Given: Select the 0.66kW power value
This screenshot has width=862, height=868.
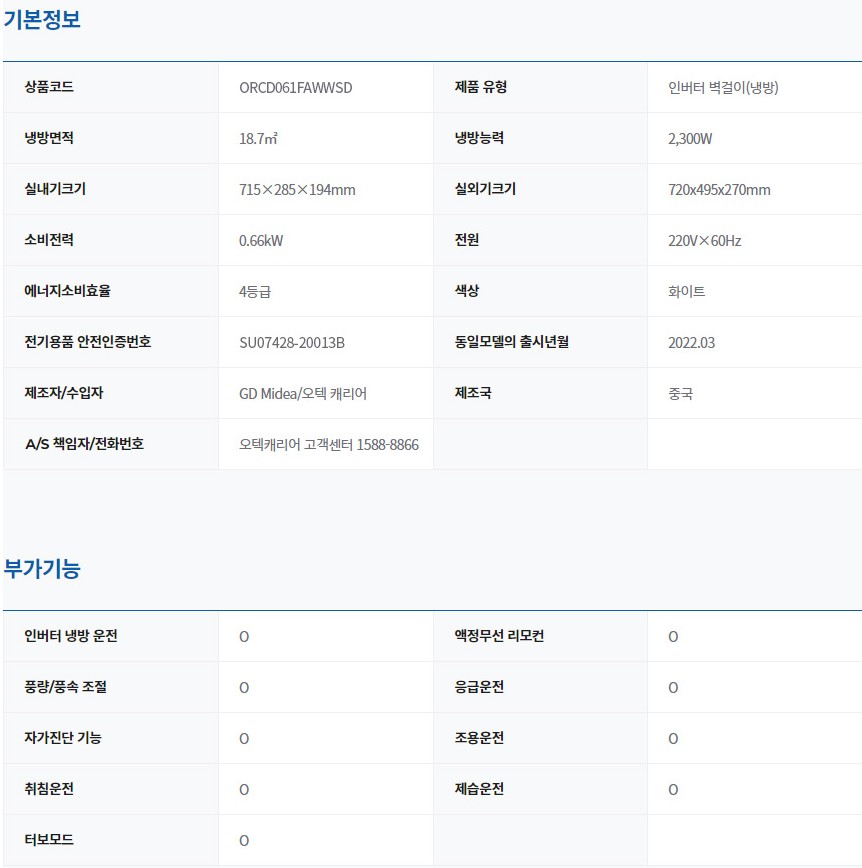Looking at the screenshot, I should pyautogui.click(x=261, y=241).
